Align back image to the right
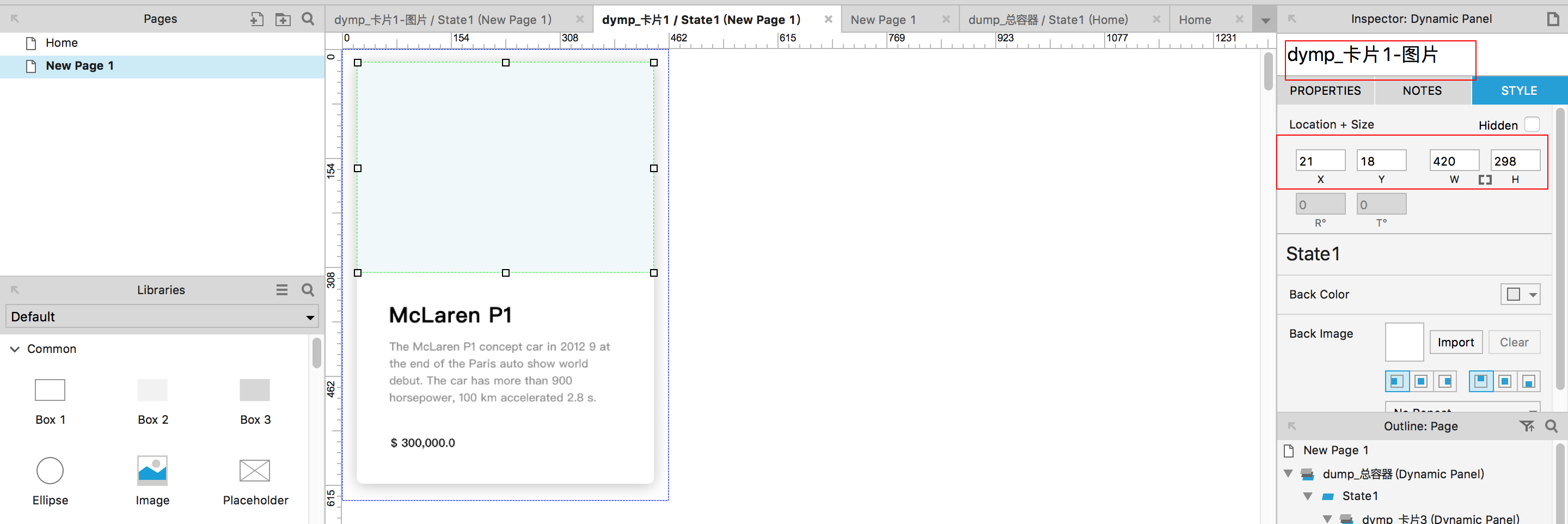The height and width of the screenshot is (524, 1568). pos(1445,381)
